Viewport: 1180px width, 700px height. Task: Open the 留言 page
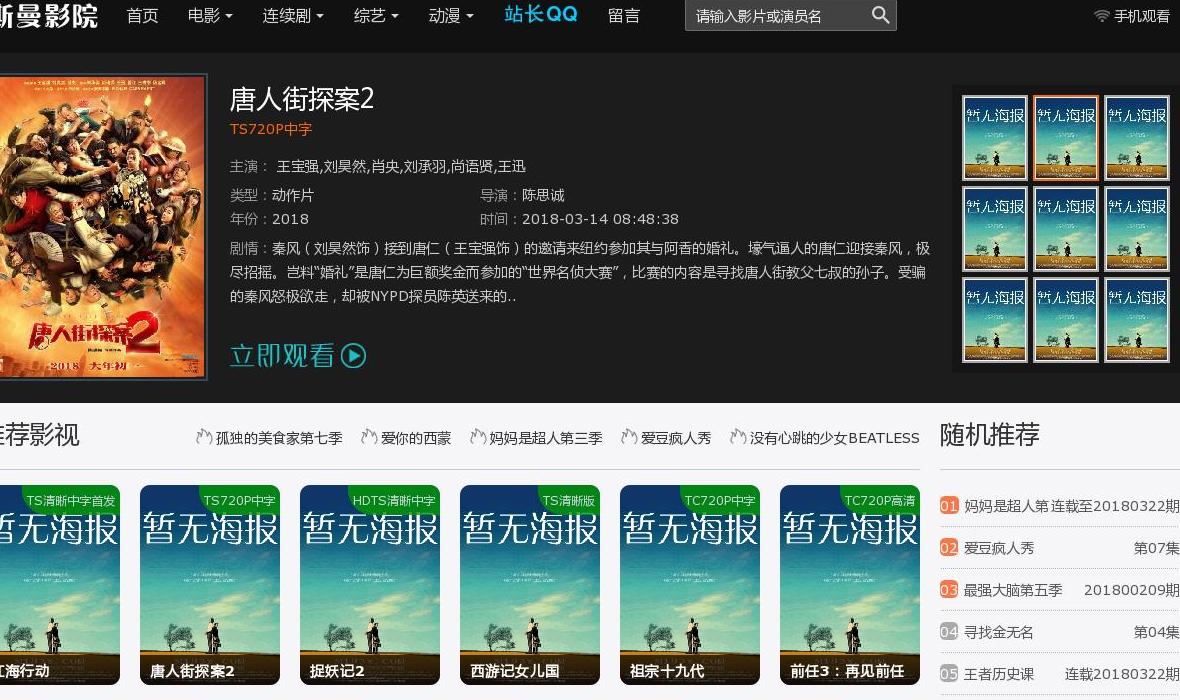pos(624,16)
